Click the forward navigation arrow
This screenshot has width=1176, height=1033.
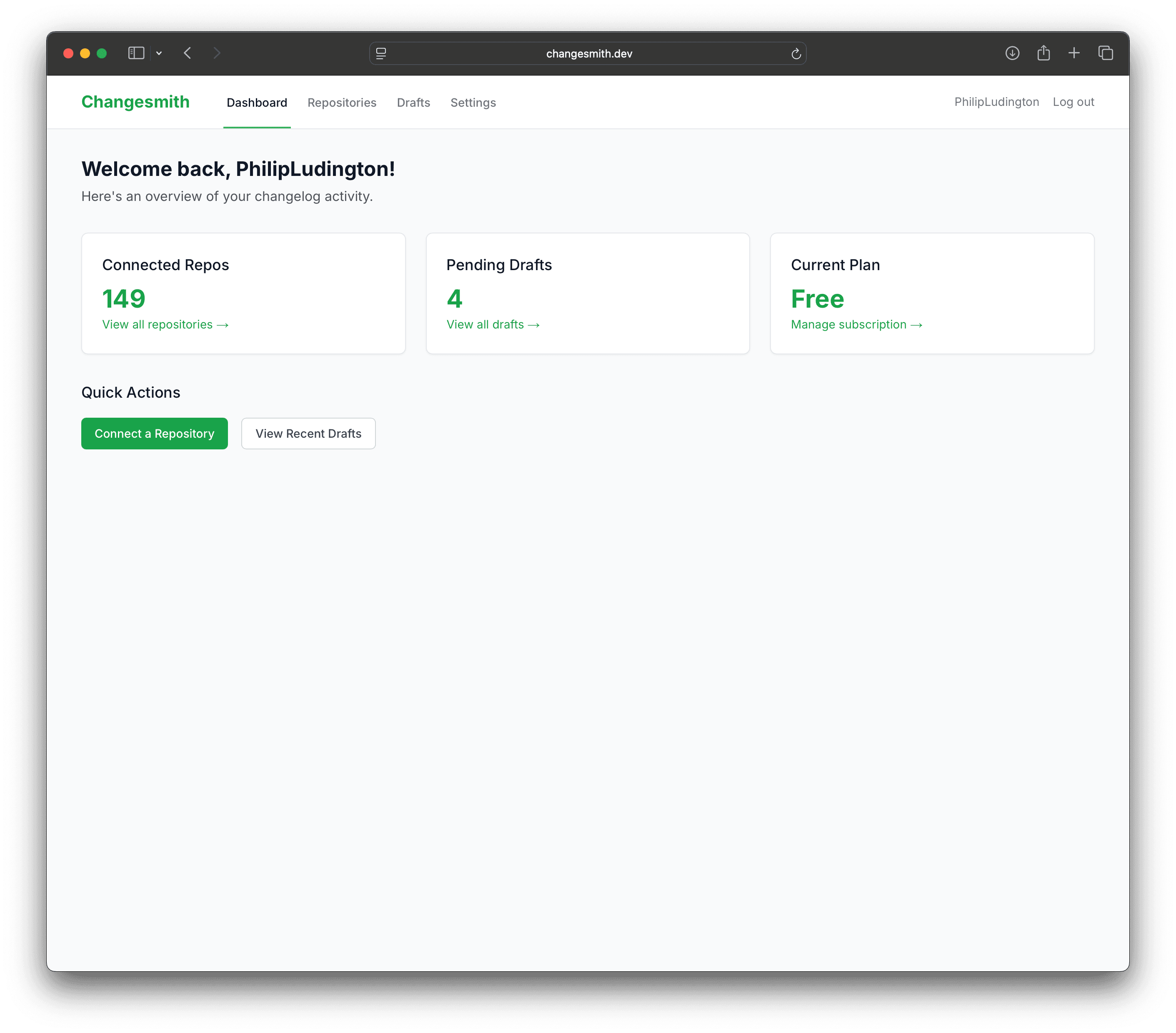pyautogui.click(x=217, y=53)
